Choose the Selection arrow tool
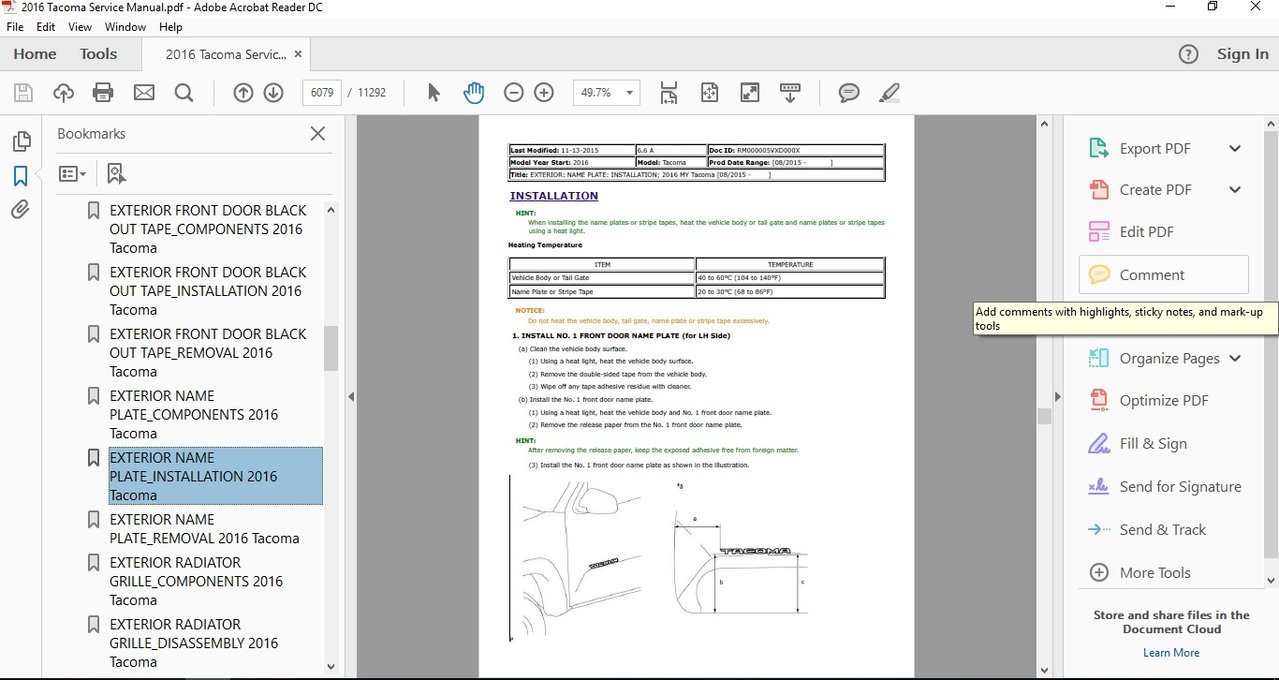1279x680 pixels. click(433, 93)
